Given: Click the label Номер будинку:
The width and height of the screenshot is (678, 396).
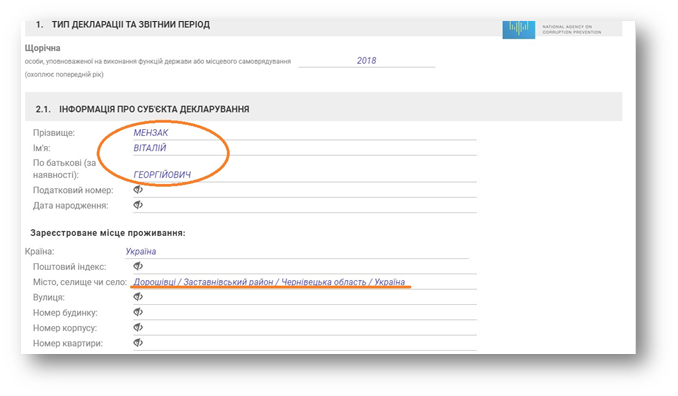Looking at the screenshot, I should coord(65,313).
